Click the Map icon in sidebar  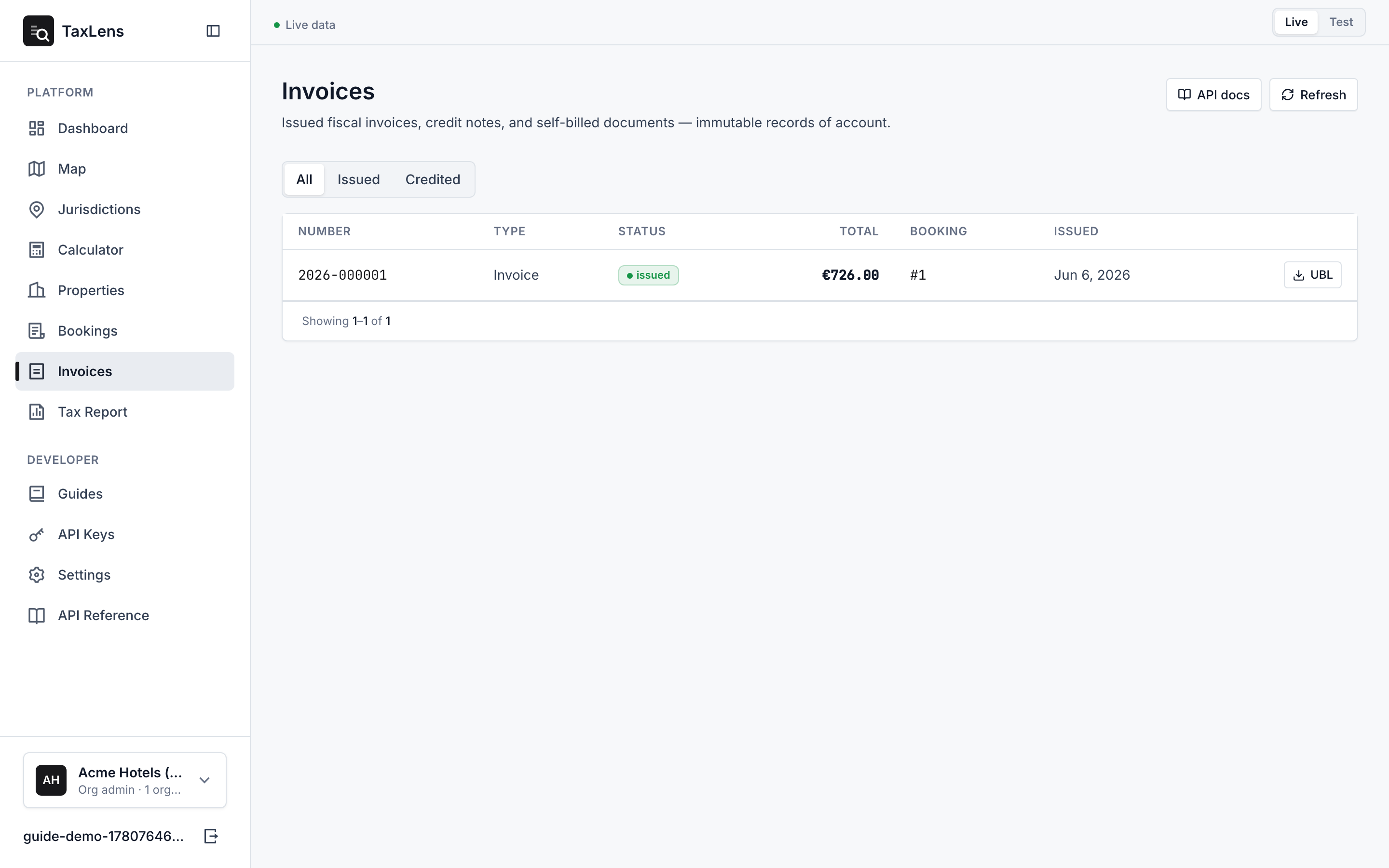click(x=37, y=169)
